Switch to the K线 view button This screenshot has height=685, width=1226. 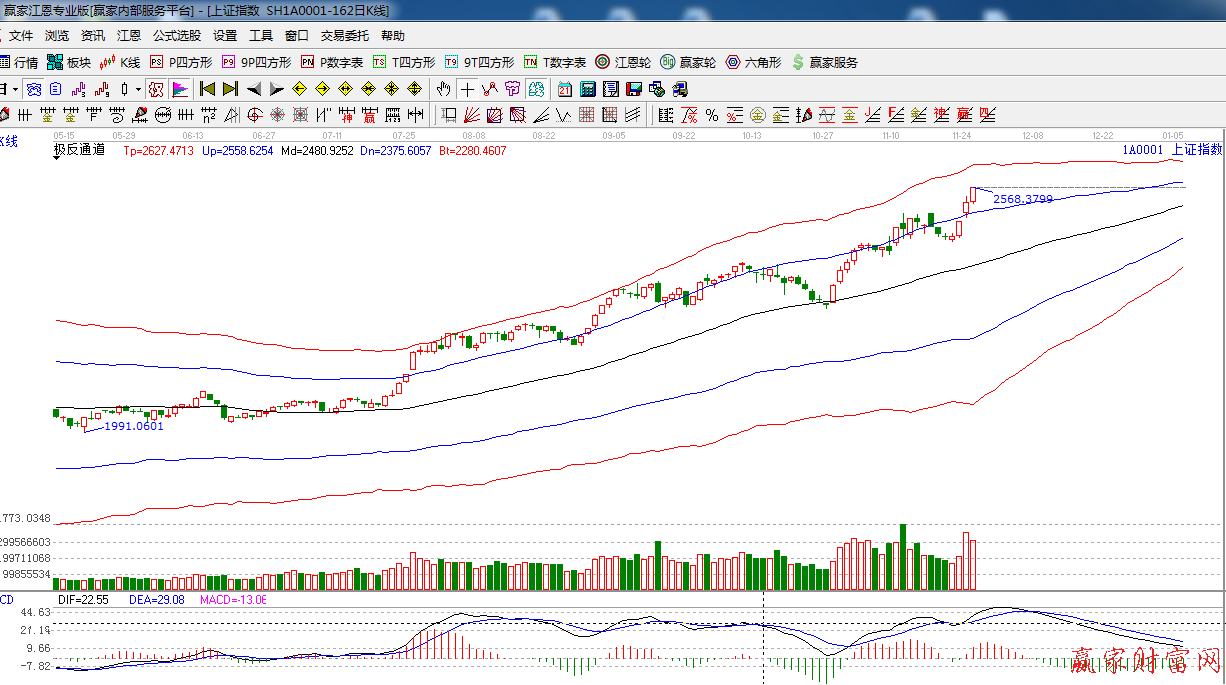coord(120,62)
